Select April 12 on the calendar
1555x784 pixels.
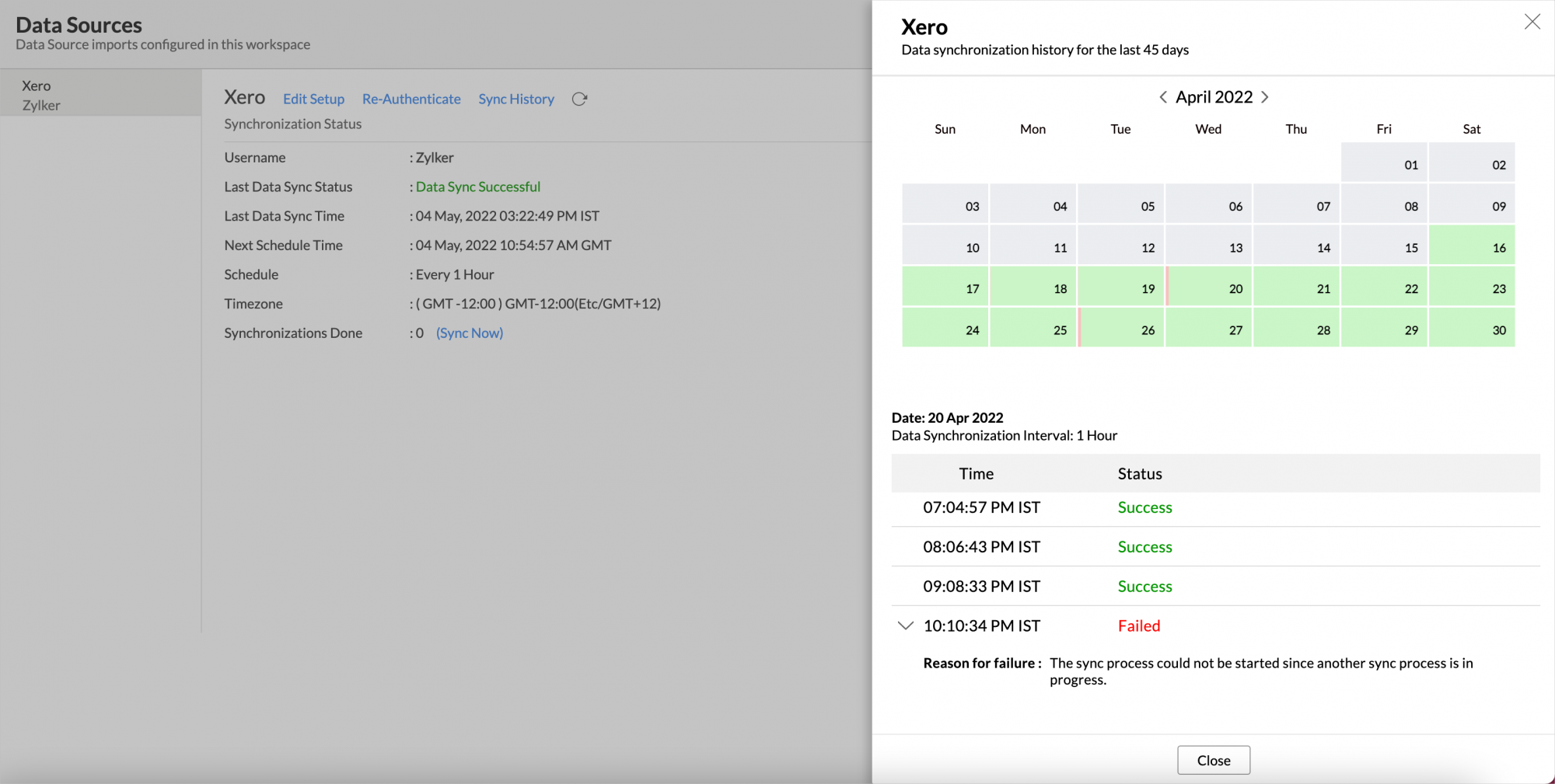[1121, 245]
